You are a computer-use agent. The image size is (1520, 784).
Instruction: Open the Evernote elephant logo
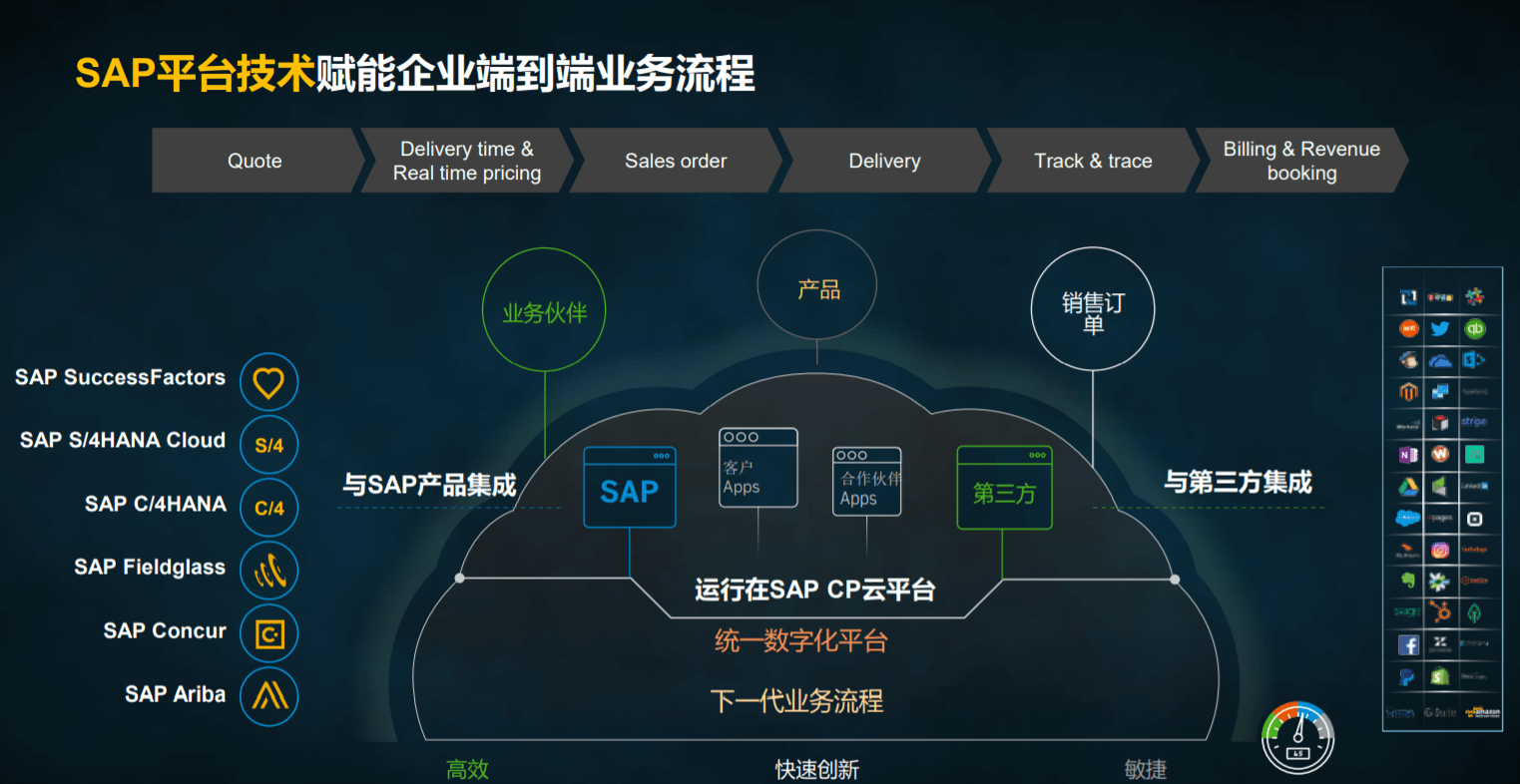tap(1408, 581)
